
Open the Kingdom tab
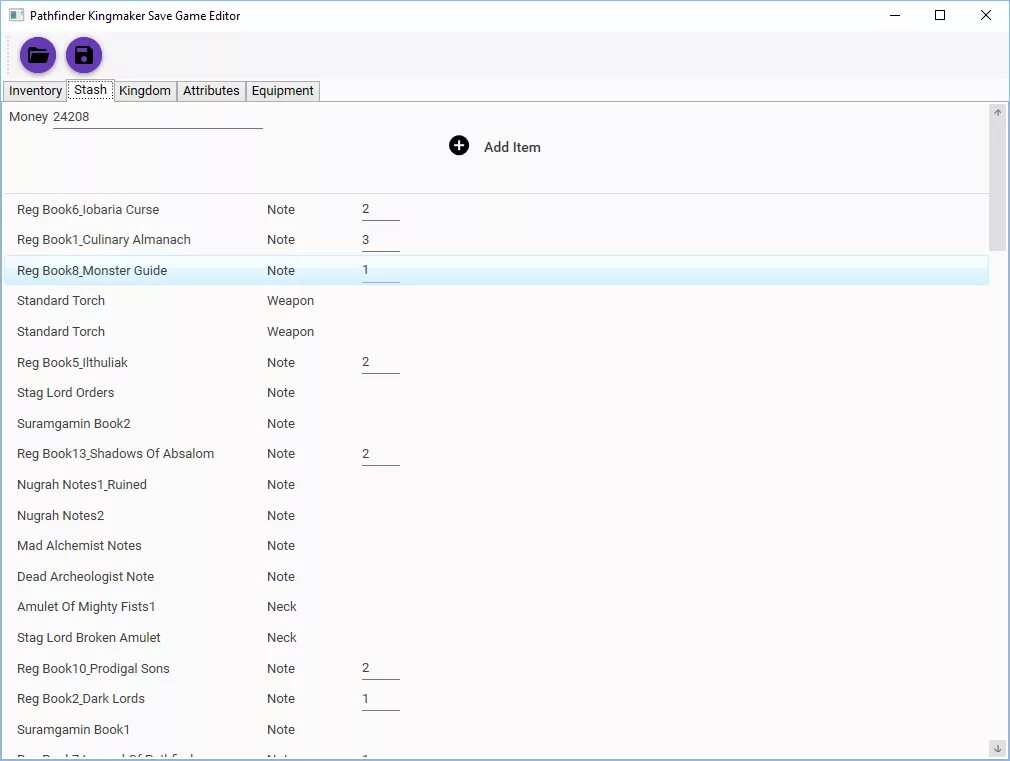(x=145, y=91)
